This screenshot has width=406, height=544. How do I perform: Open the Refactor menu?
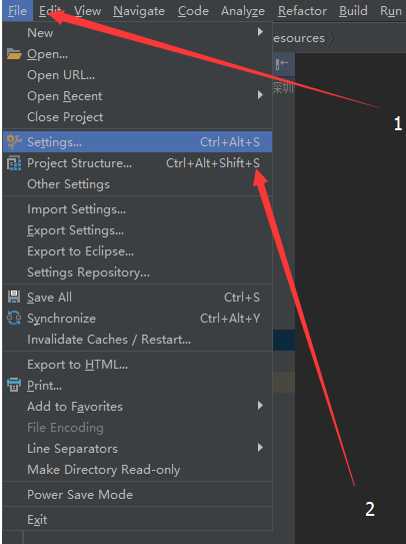pyautogui.click(x=302, y=11)
